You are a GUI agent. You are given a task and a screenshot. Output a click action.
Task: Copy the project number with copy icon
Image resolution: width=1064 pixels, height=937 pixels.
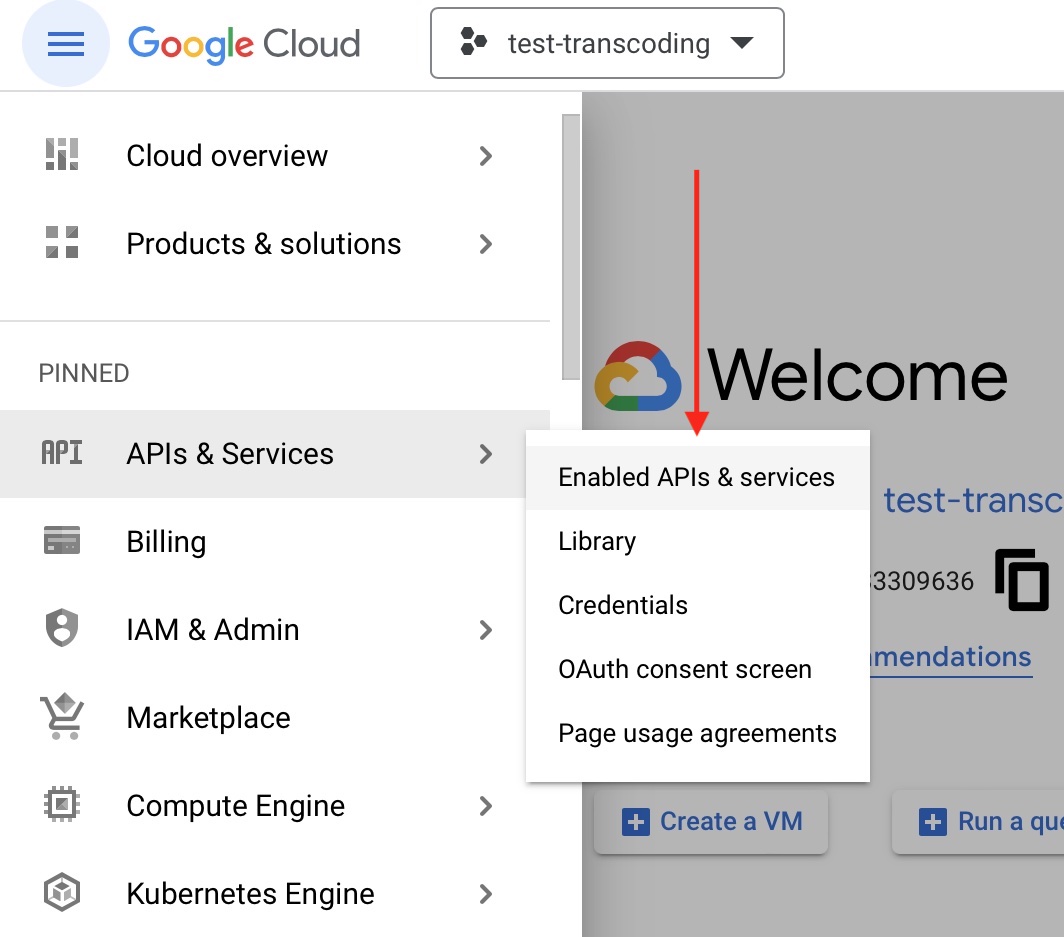pos(1022,580)
